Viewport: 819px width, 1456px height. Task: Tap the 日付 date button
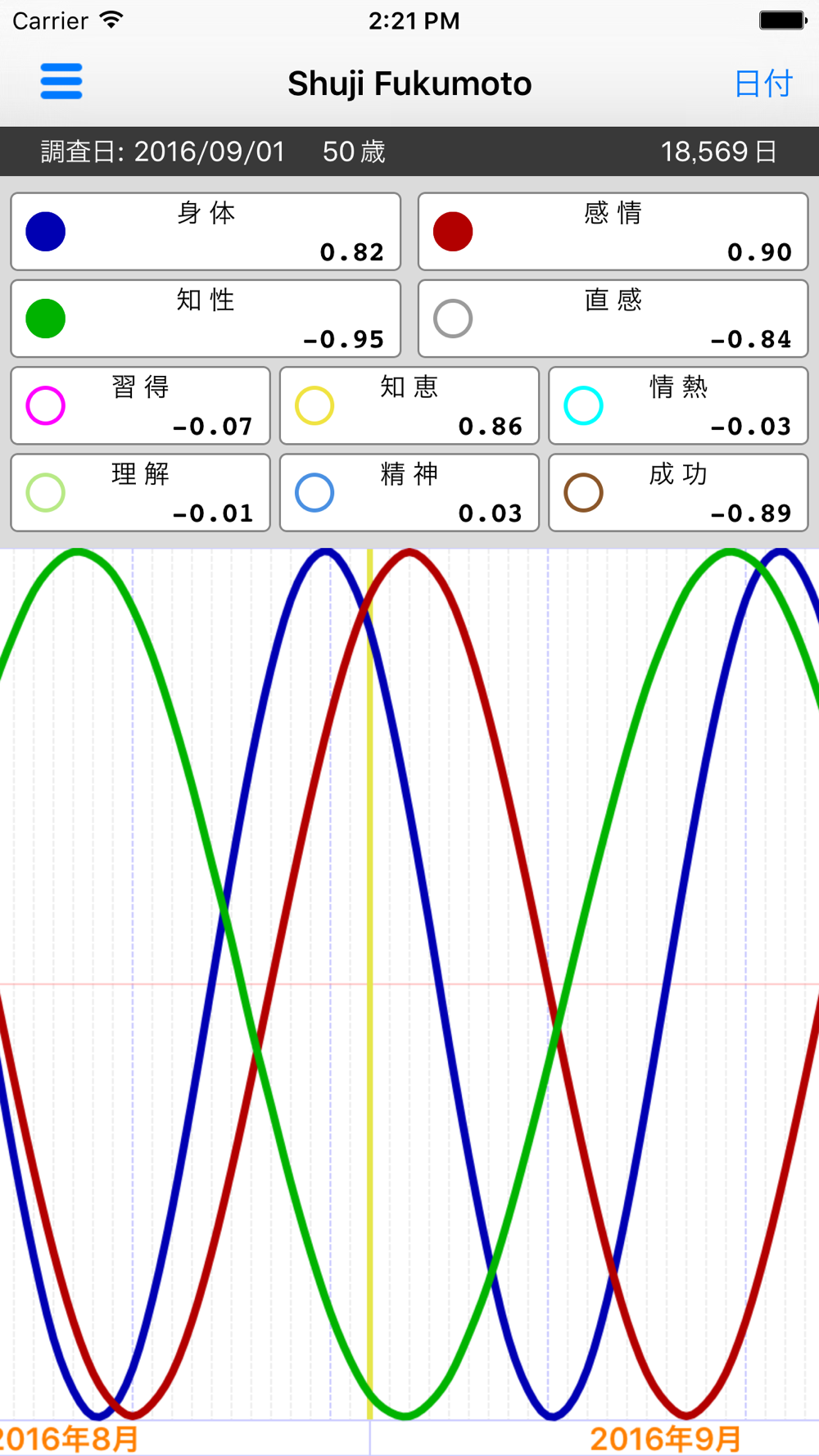coord(763,84)
